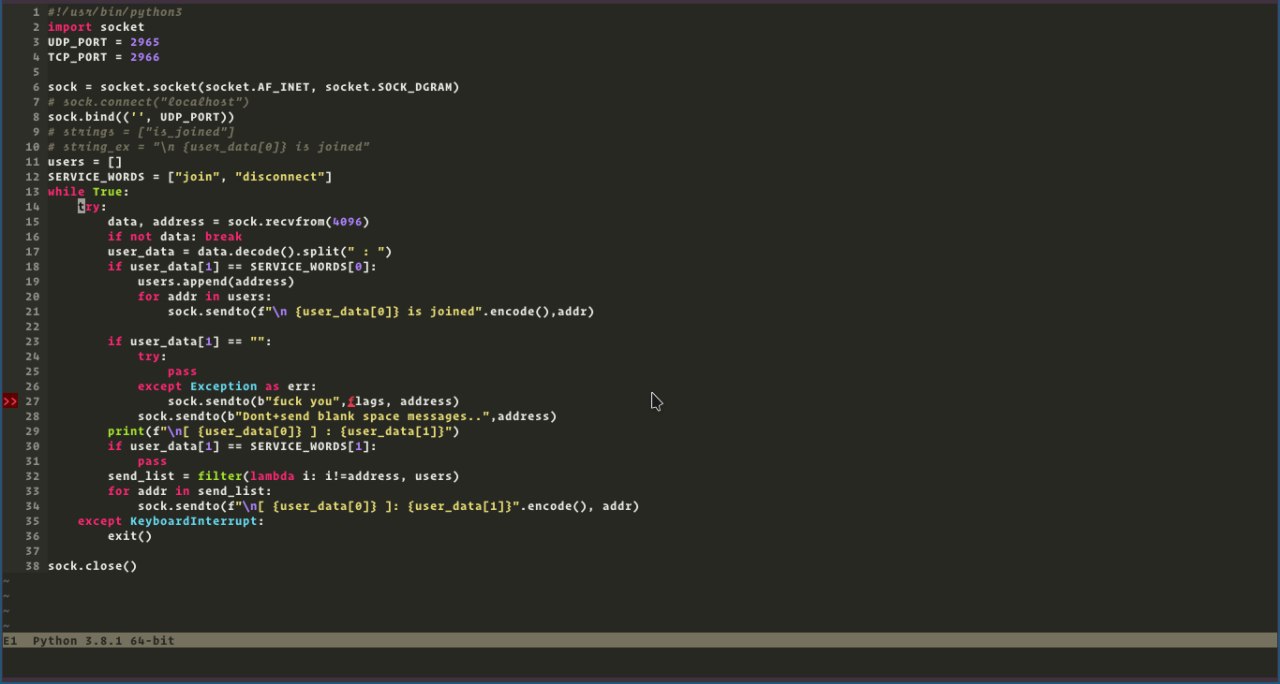Click the 'sock.close()' line
1280x684 pixels.
[x=93, y=567]
